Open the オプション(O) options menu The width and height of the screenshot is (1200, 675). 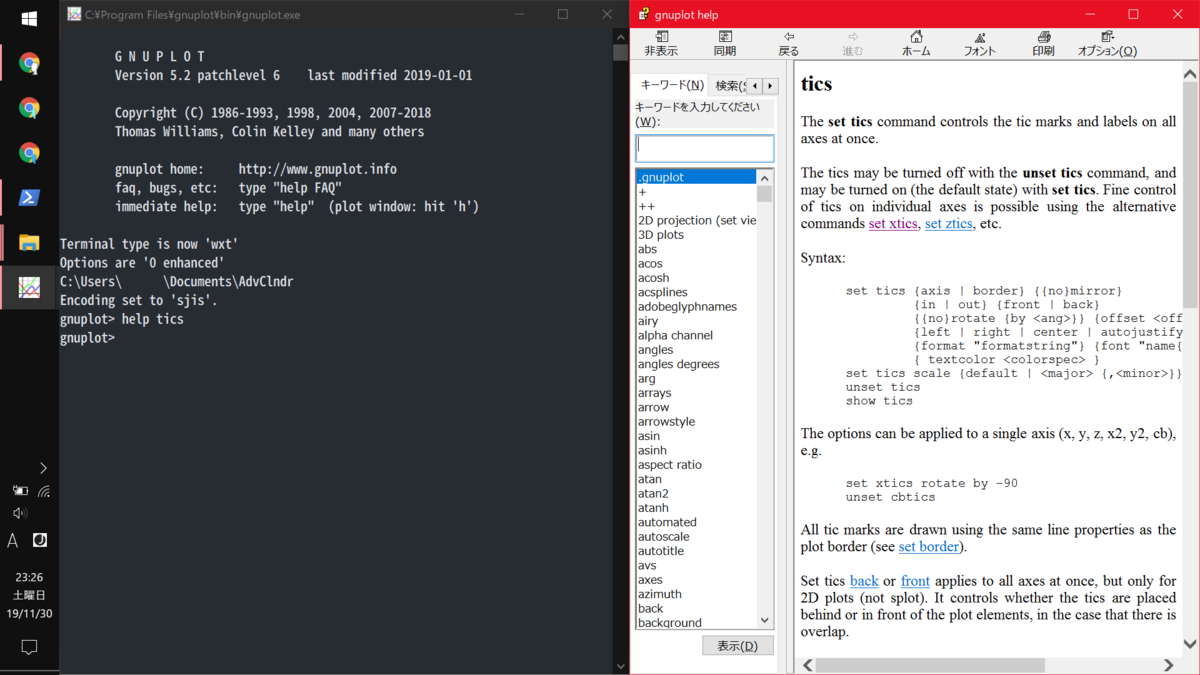click(1107, 44)
